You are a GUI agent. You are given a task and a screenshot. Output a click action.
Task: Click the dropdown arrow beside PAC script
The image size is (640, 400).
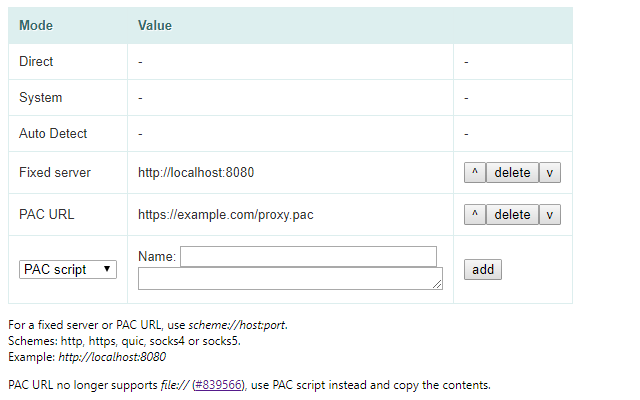click(x=107, y=269)
